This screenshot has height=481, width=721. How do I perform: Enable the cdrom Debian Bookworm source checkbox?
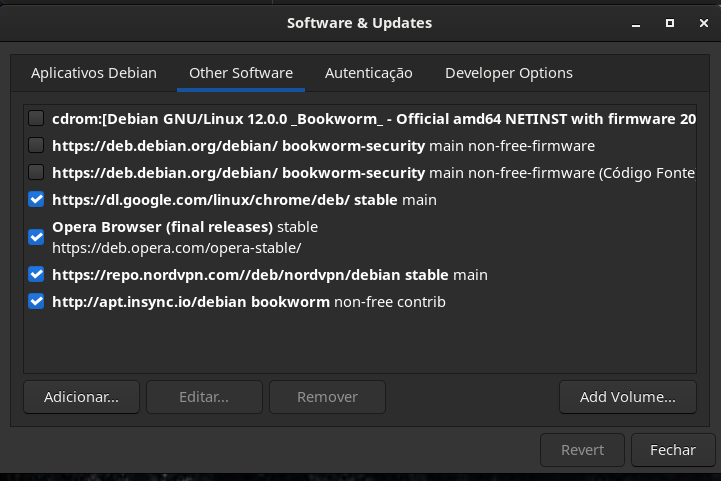36,118
